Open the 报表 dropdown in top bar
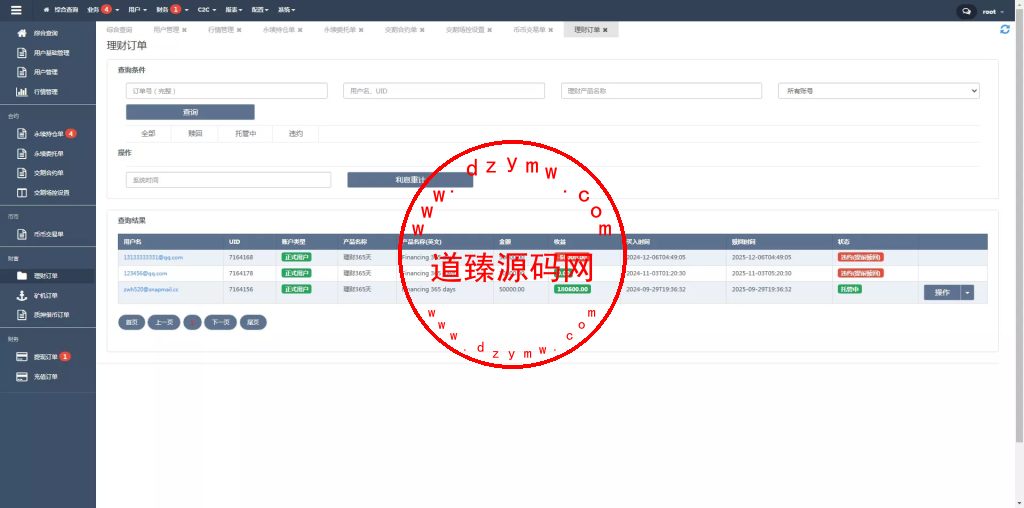The height and width of the screenshot is (508, 1024). tap(234, 10)
